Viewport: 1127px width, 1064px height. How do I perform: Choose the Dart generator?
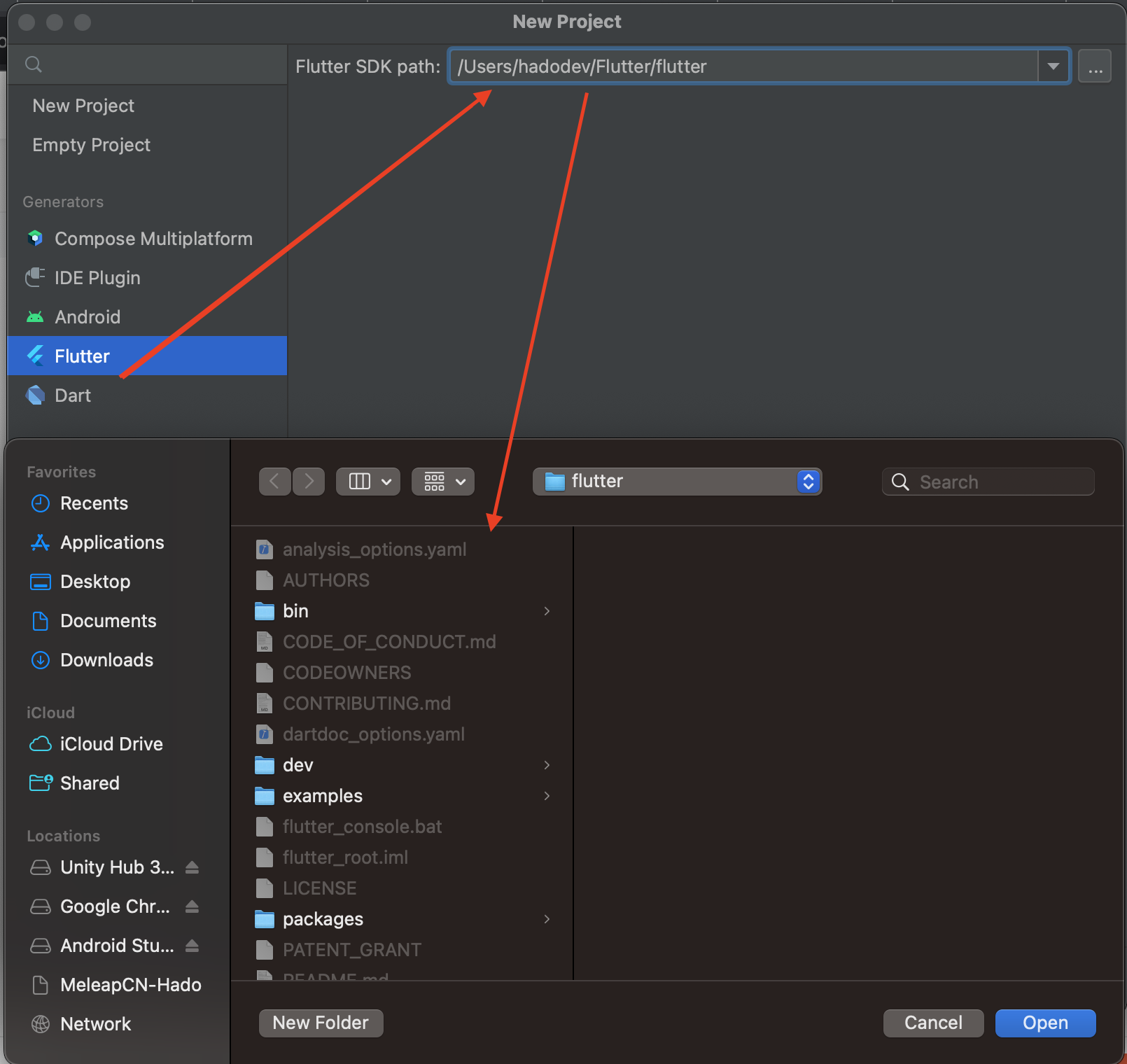point(147,395)
